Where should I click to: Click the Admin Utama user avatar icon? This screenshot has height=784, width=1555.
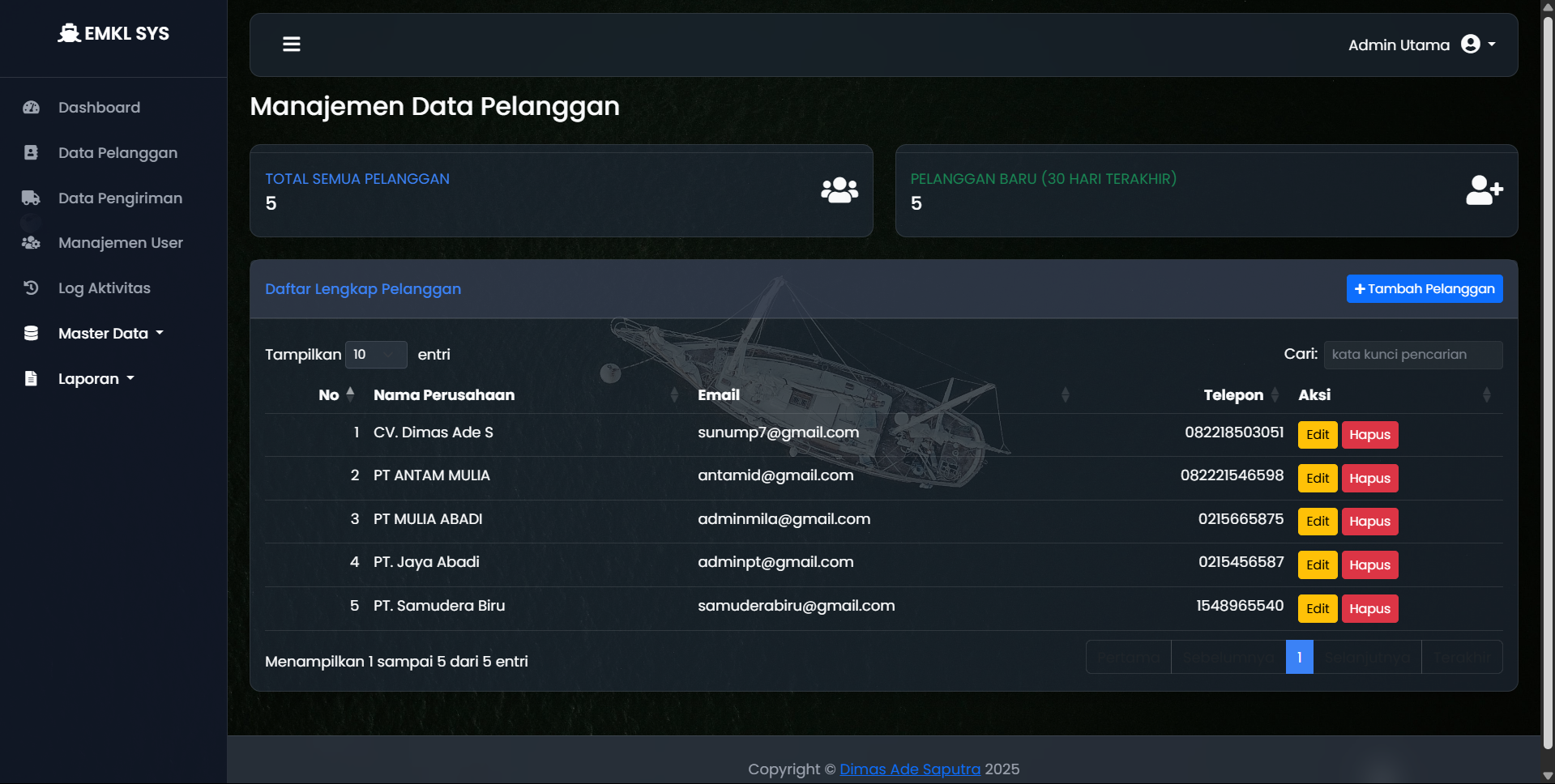pyautogui.click(x=1470, y=45)
